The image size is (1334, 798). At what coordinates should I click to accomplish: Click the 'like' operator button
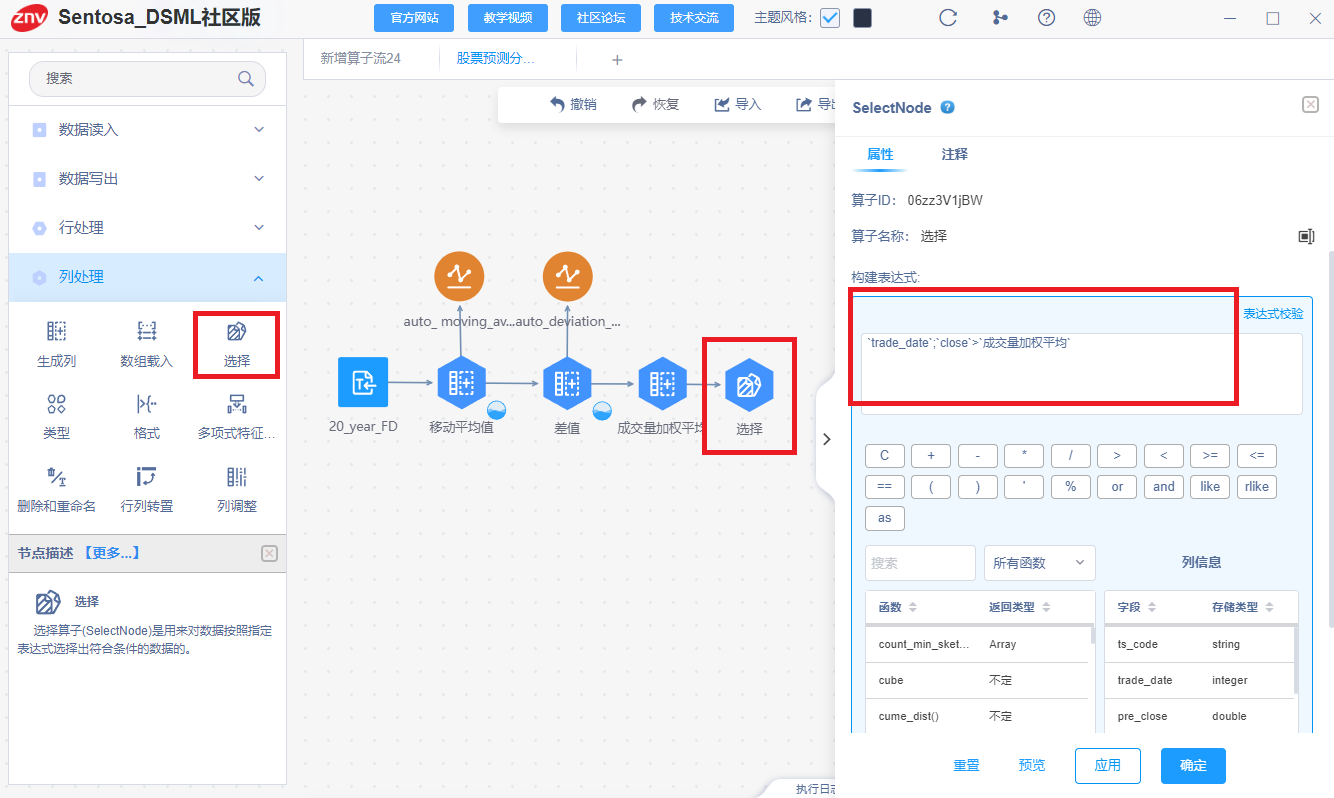pos(1210,487)
